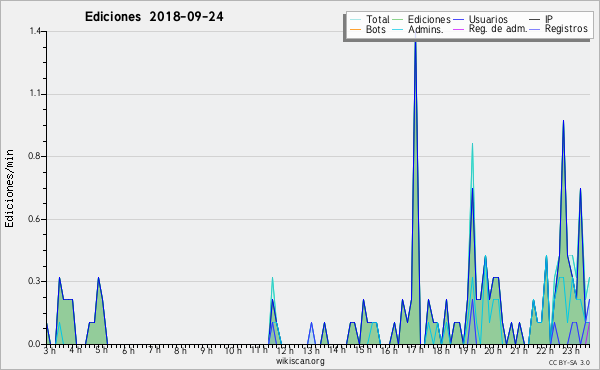Screen dimensions: 600x370
Task: Click the 19 h x-axis label
Action: pos(467,351)
